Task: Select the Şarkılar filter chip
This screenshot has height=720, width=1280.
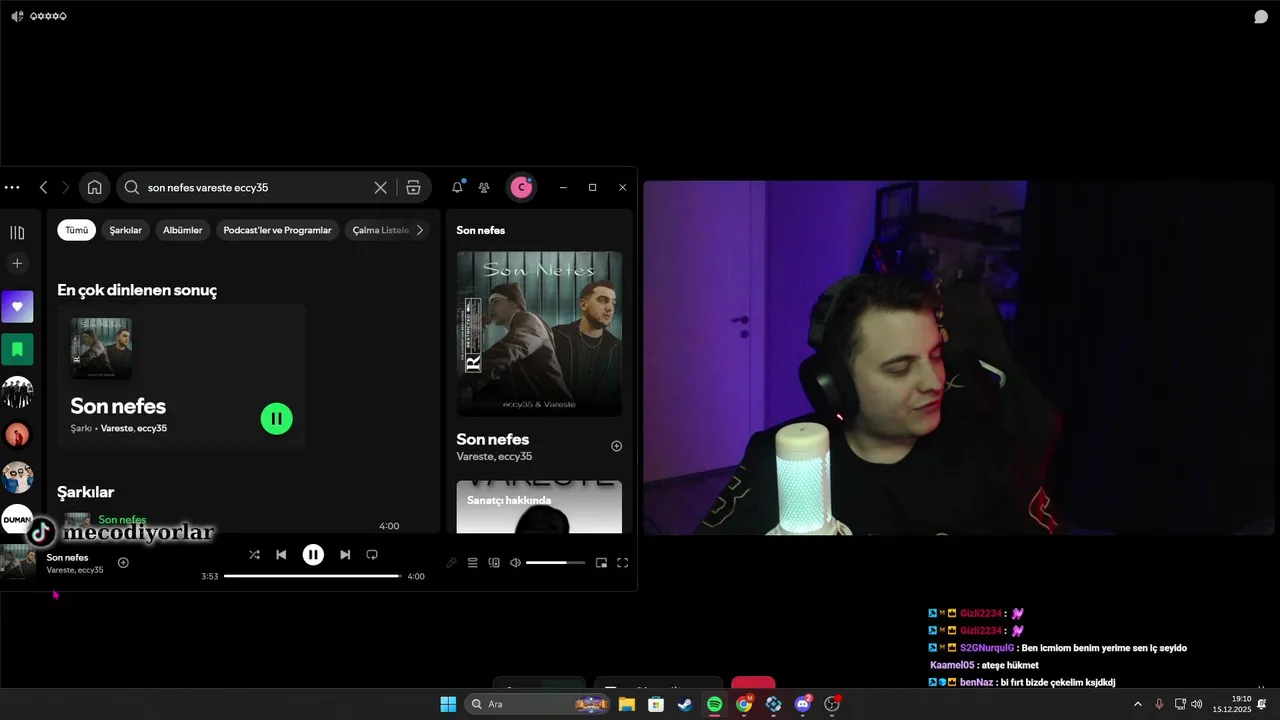Action: pyautogui.click(x=125, y=230)
